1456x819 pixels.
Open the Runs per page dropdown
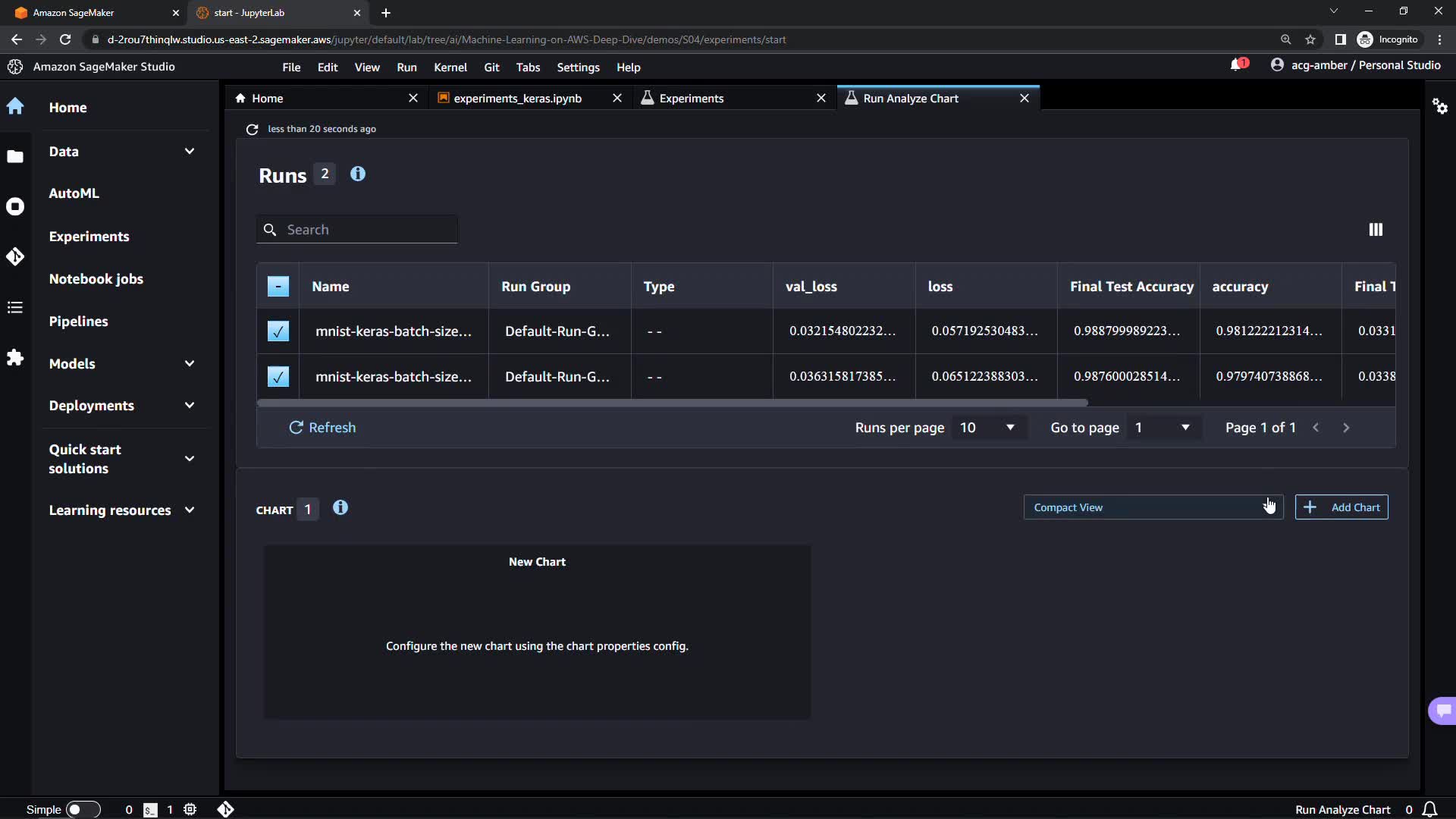(x=987, y=428)
